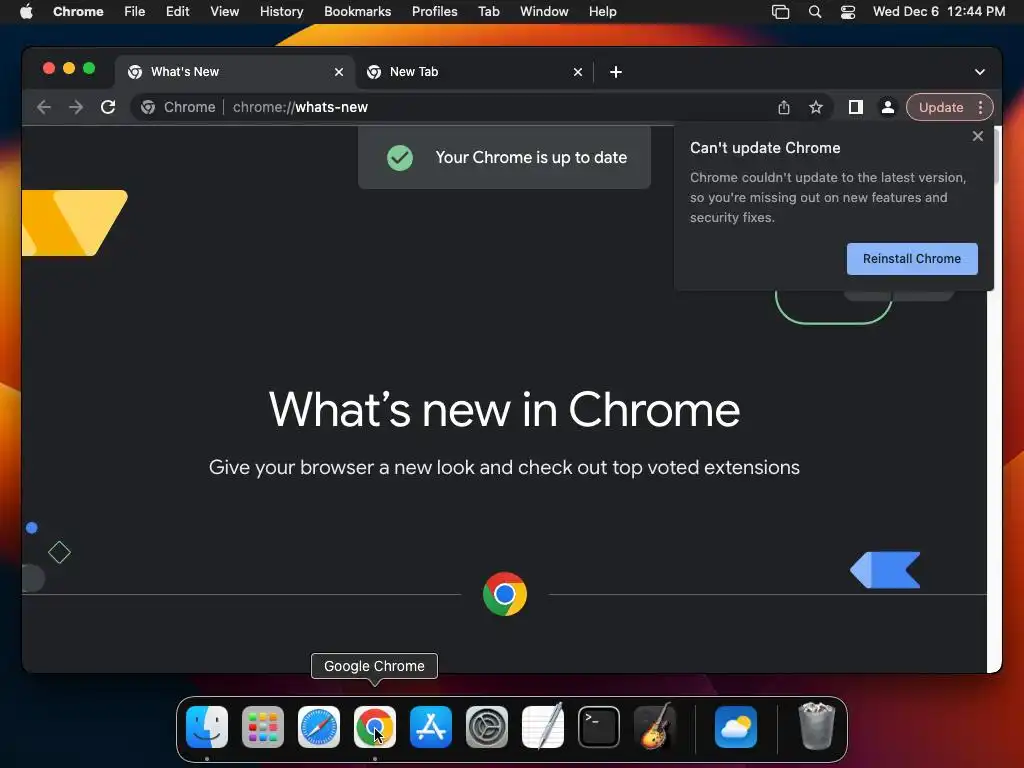The width and height of the screenshot is (1024, 768).
Task: Click the Chrome logo on the page
Action: (505, 594)
